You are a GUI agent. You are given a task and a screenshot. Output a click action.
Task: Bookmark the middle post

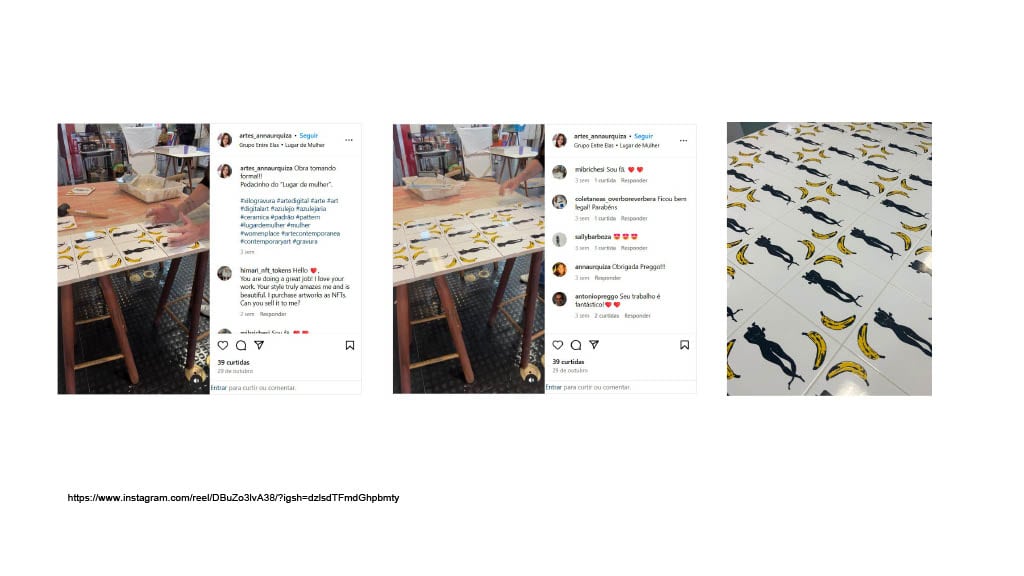point(684,344)
